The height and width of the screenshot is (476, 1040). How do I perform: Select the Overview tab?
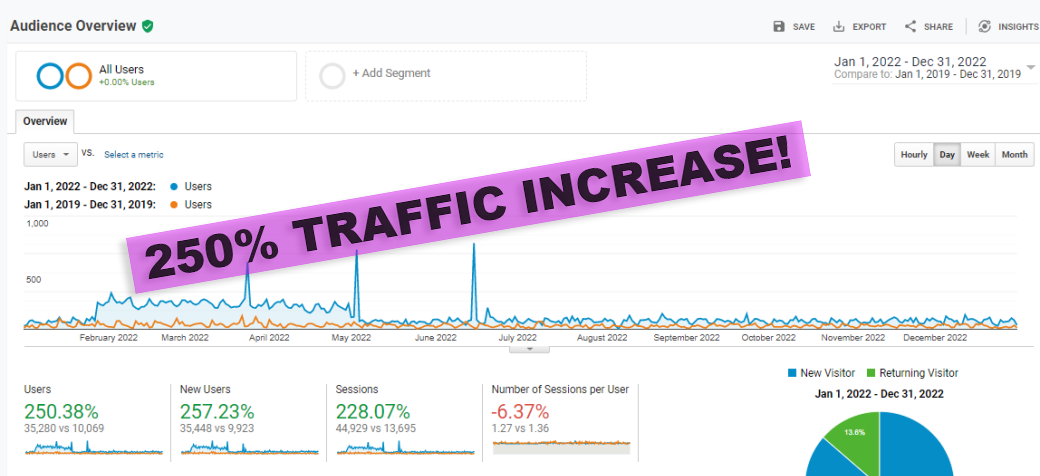[x=45, y=122]
